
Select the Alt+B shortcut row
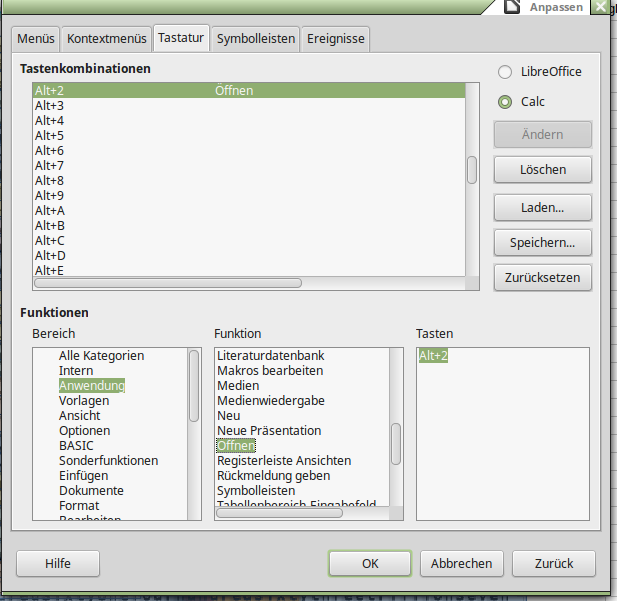coord(249,225)
